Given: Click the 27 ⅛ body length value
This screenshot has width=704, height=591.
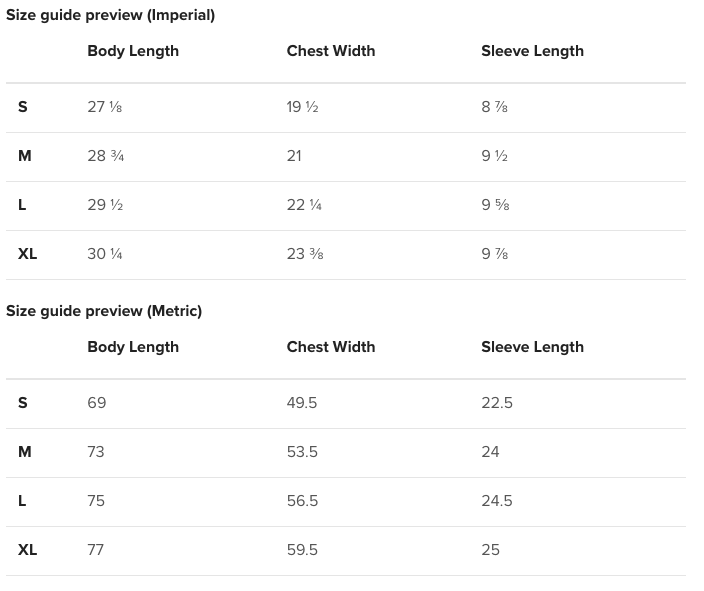Looking at the screenshot, I should click(105, 107).
